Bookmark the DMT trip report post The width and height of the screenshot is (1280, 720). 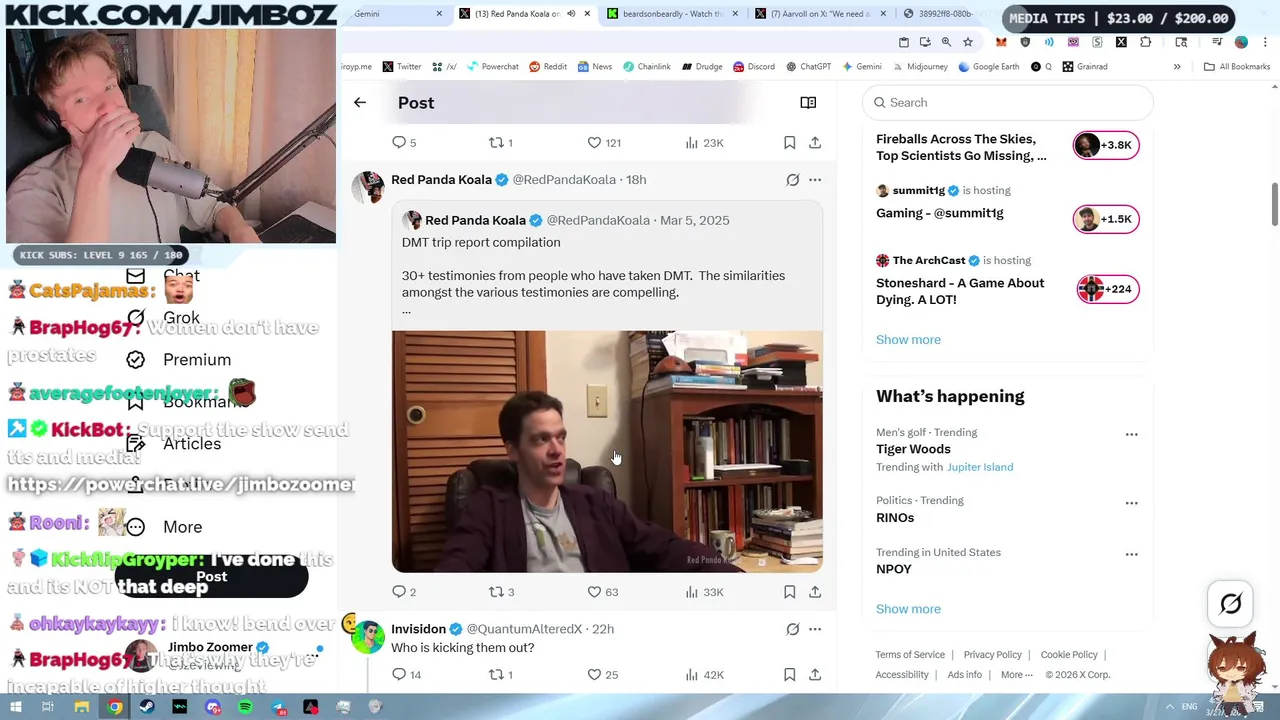pos(789,592)
